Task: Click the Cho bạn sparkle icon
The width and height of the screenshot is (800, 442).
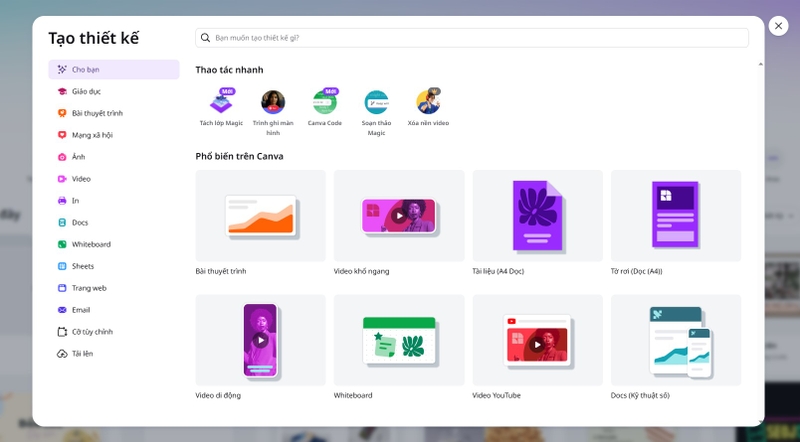Action: [x=62, y=69]
